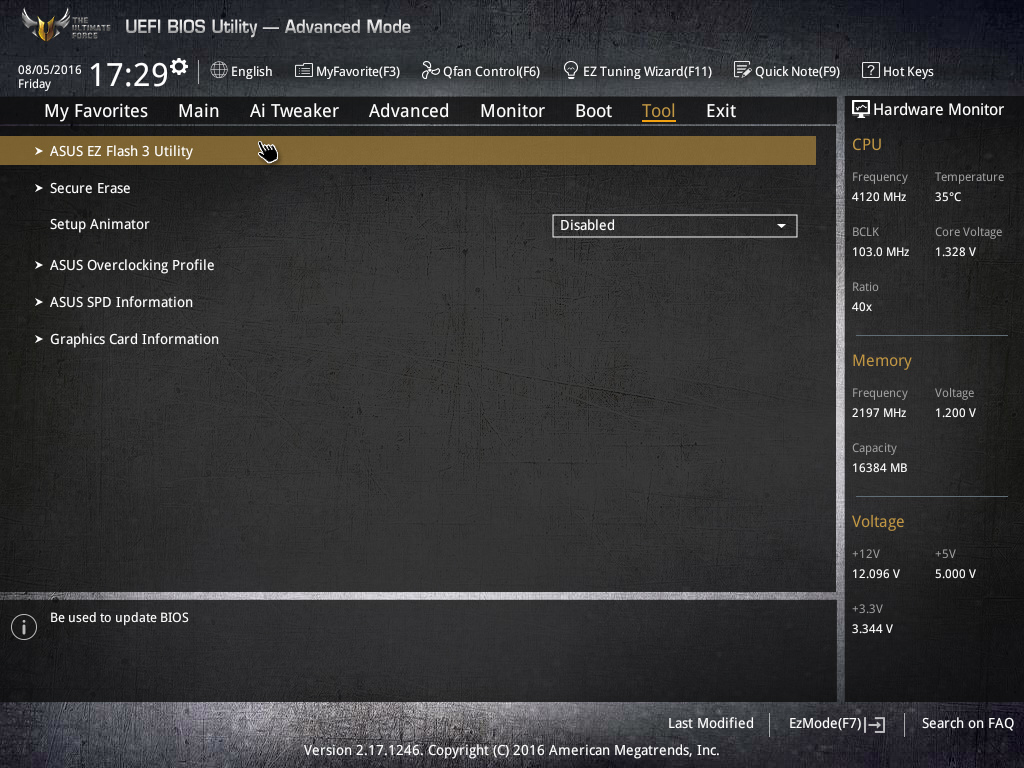Open Qfan Control(F6)
1024x768 pixels.
point(481,71)
